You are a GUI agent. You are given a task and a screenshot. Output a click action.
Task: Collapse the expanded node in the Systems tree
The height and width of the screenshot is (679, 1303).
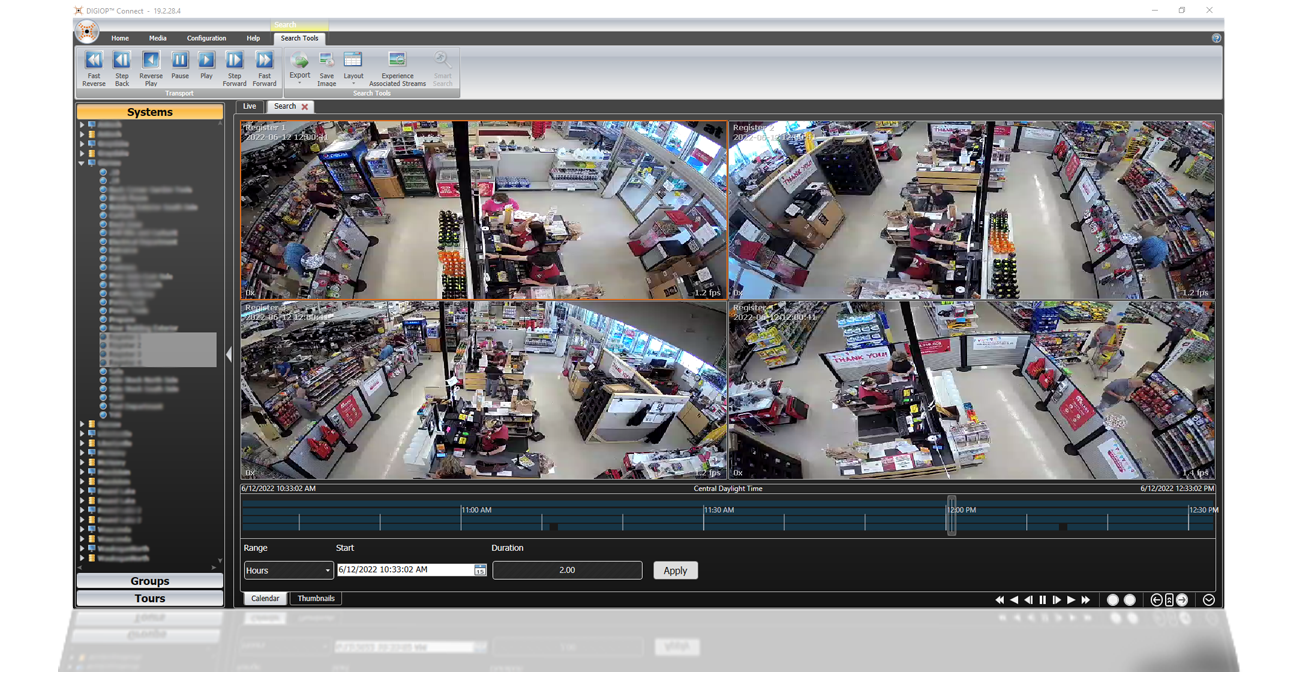tap(82, 162)
